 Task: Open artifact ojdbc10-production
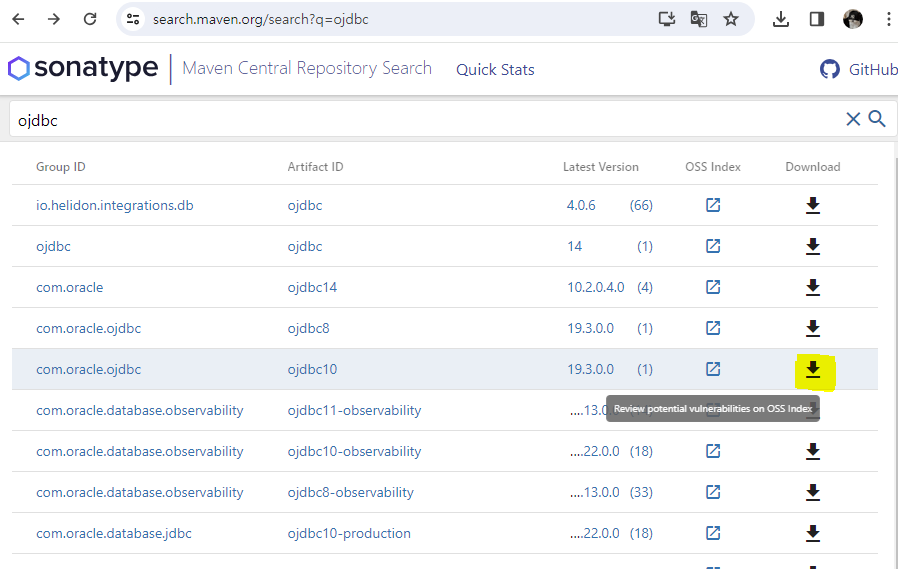click(x=349, y=534)
